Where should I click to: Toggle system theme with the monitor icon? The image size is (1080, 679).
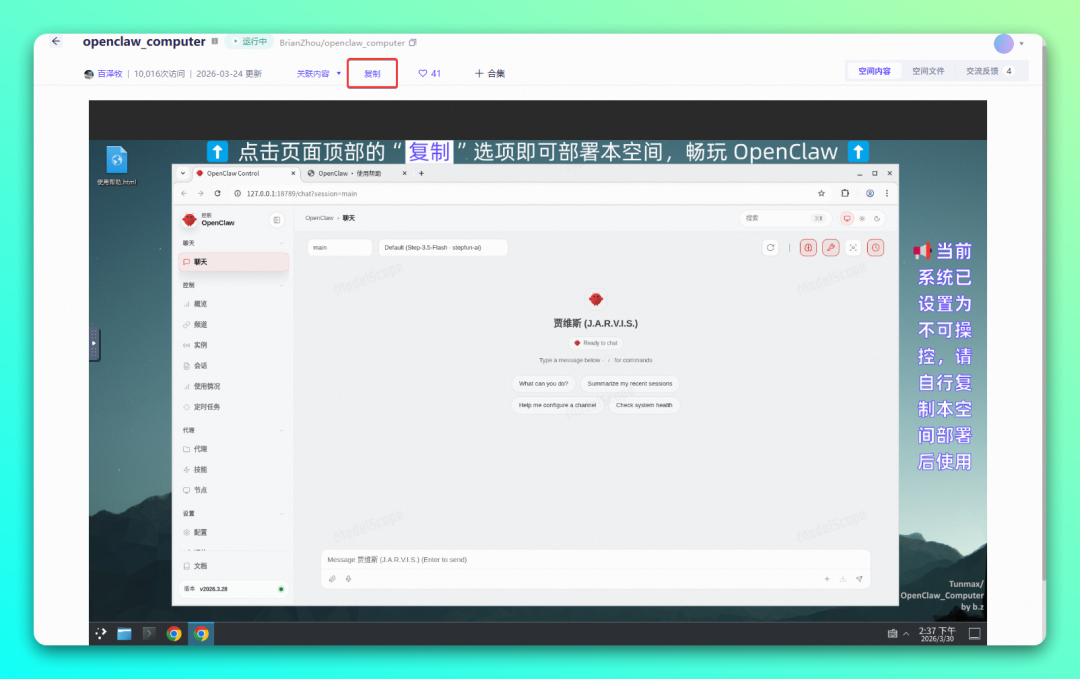click(x=847, y=219)
